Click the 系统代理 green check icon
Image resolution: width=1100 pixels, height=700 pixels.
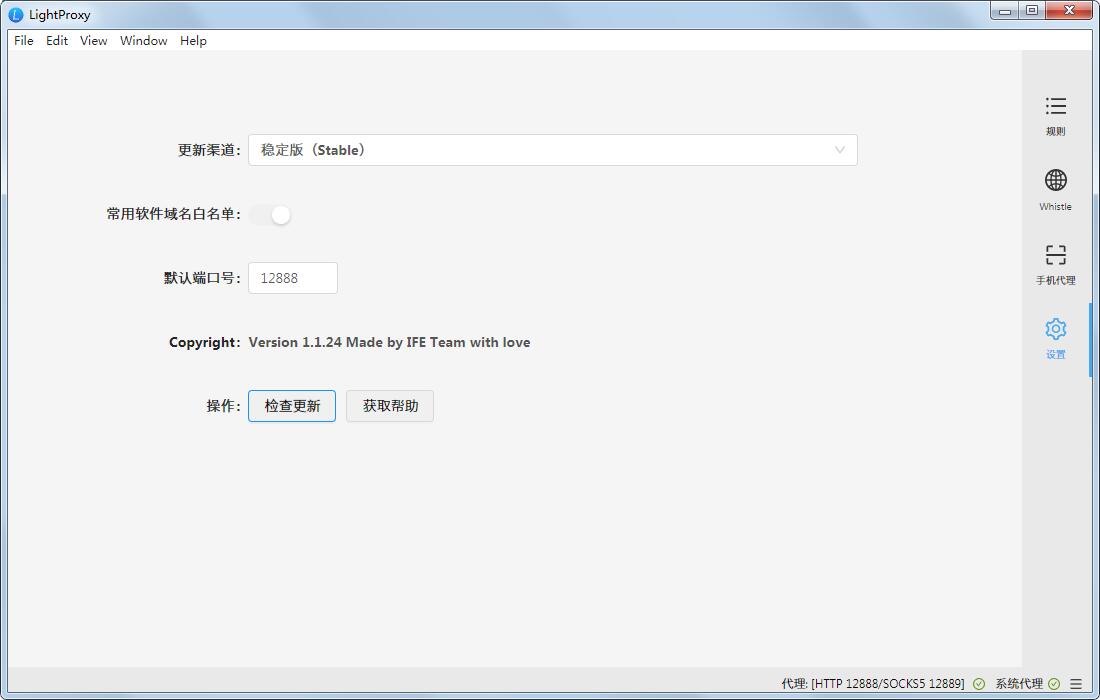coord(1054,684)
